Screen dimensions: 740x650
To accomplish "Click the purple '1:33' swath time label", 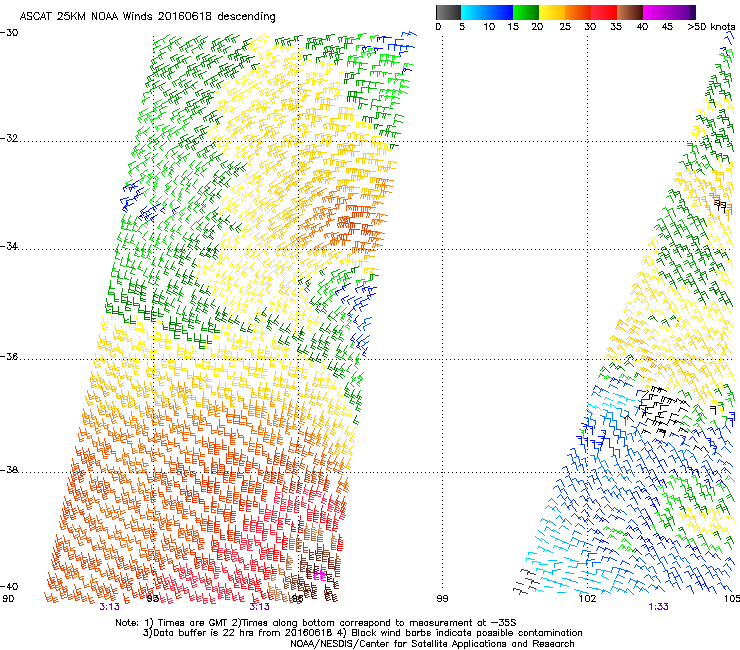I will [x=658, y=607].
